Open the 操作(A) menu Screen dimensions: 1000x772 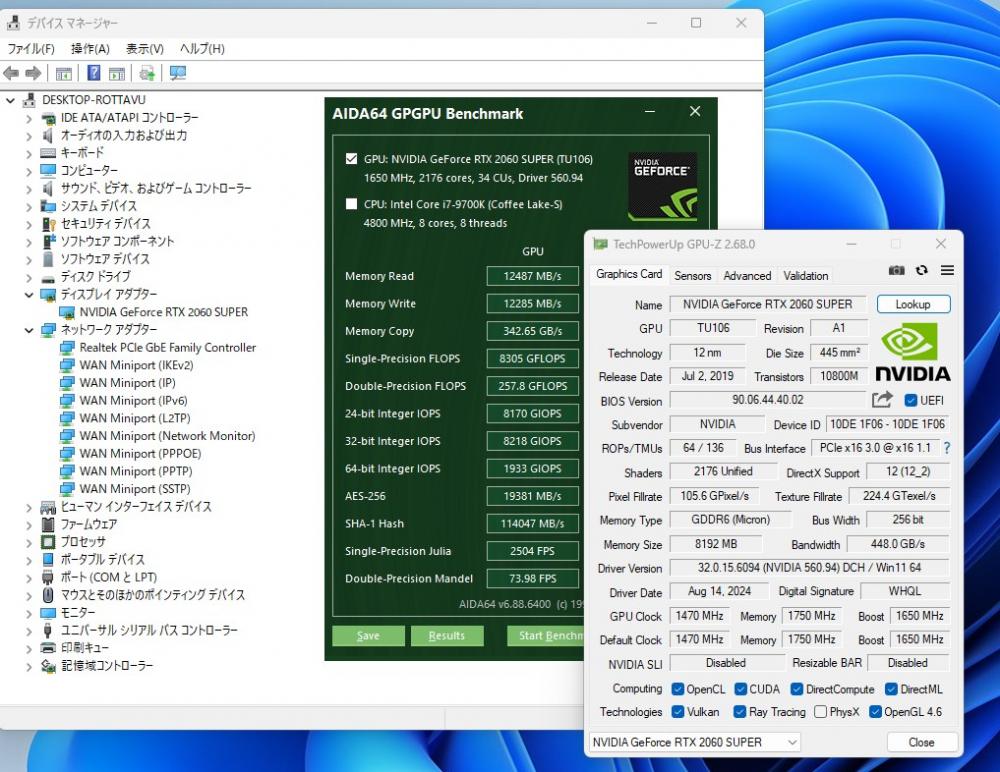point(90,49)
